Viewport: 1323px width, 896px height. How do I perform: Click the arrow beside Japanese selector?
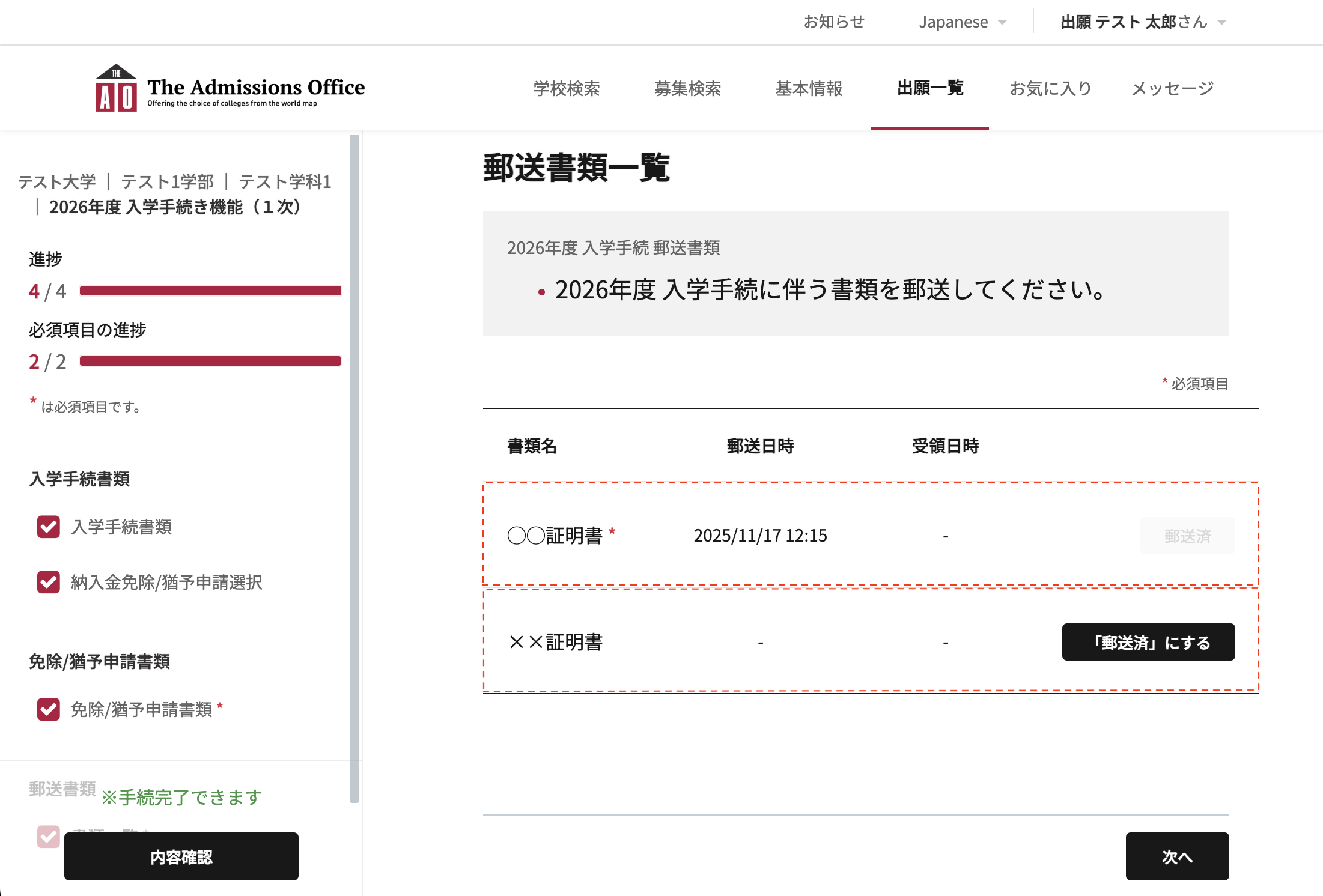[x=1002, y=23]
